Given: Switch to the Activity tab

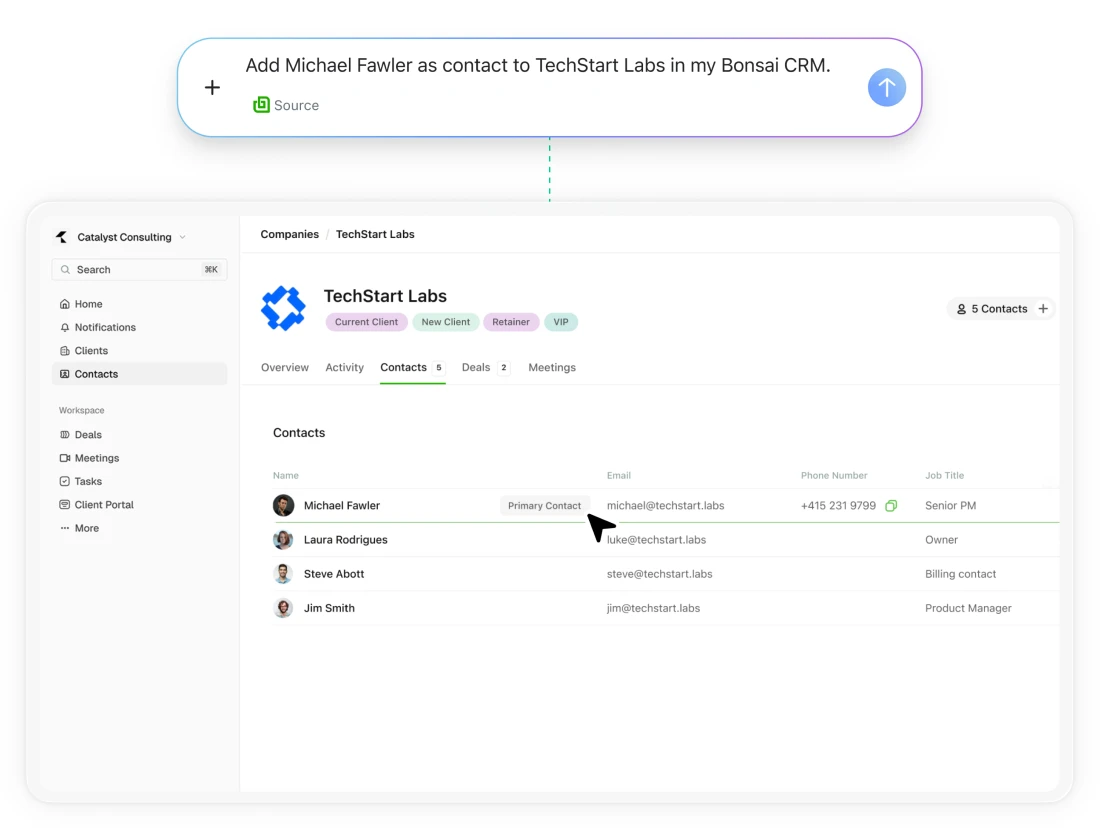Looking at the screenshot, I should coord(344,367).
